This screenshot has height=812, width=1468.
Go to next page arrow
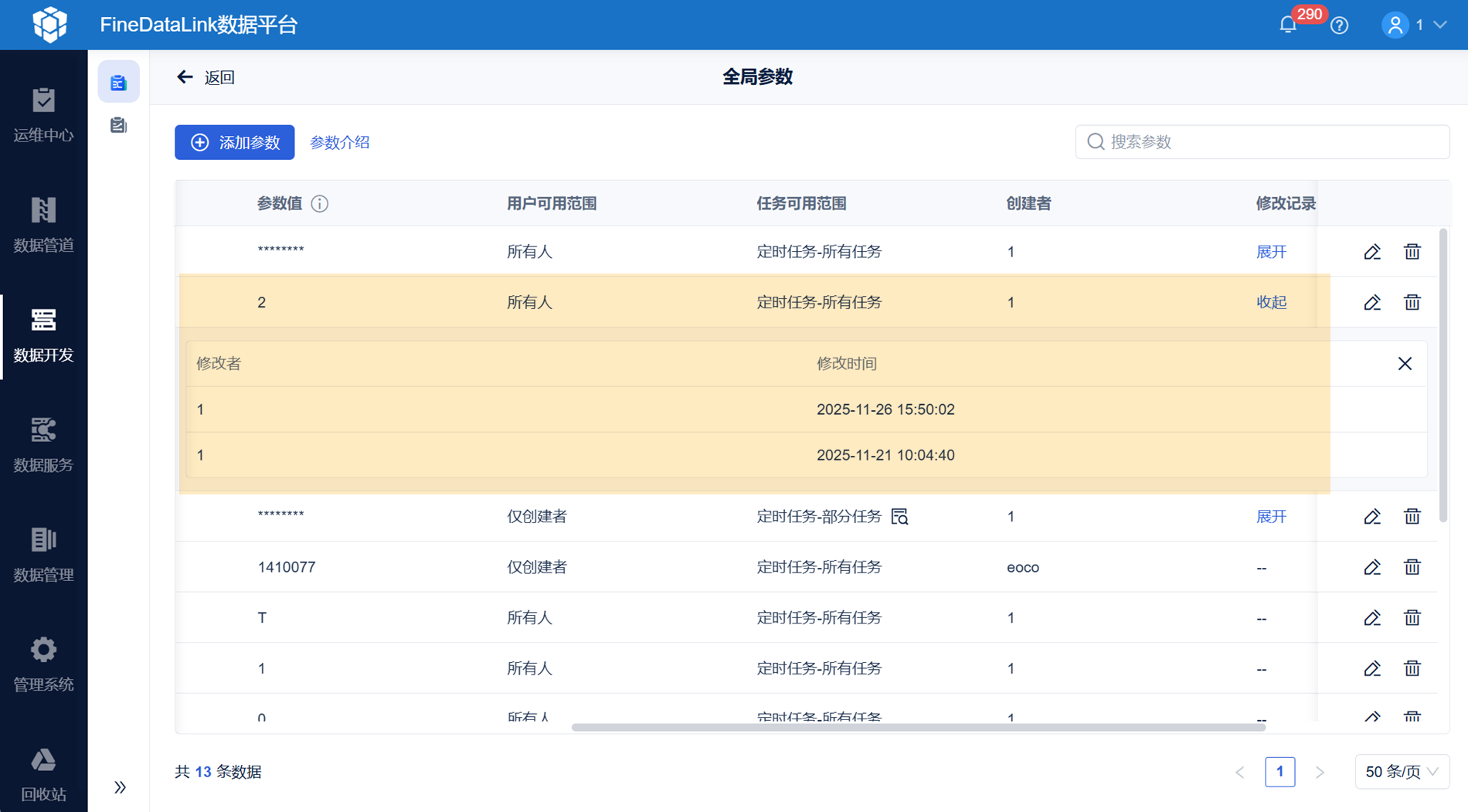pos(1320,772)
